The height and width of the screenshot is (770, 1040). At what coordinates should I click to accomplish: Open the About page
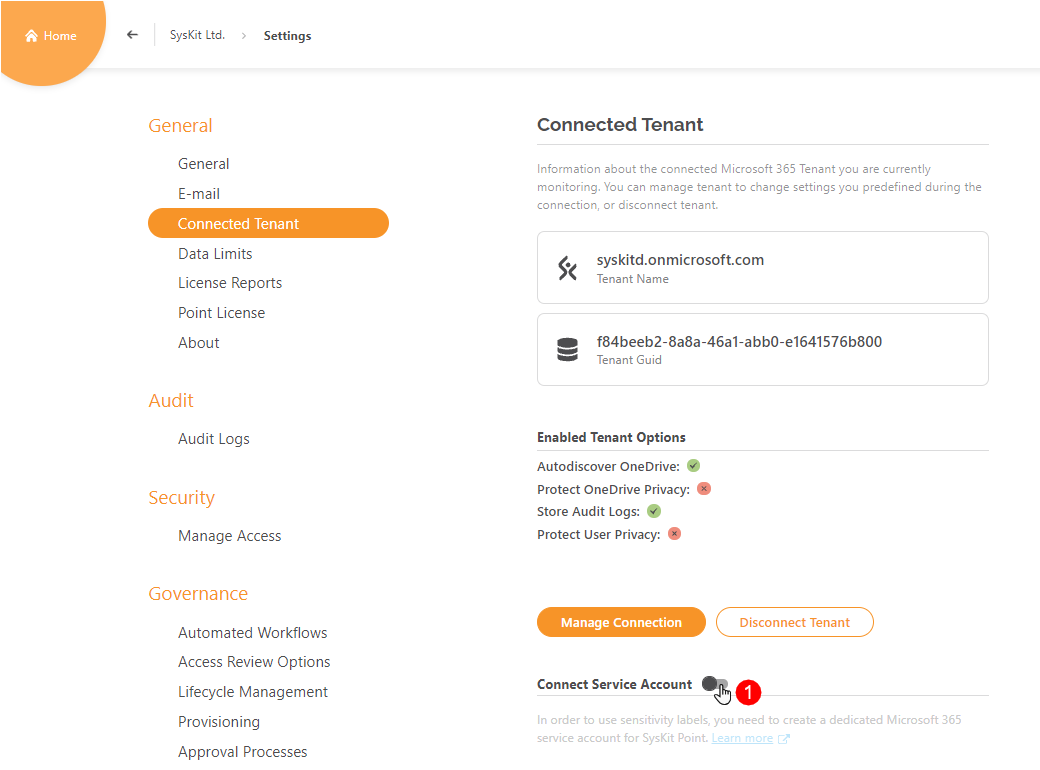click(x=198, y=343)
